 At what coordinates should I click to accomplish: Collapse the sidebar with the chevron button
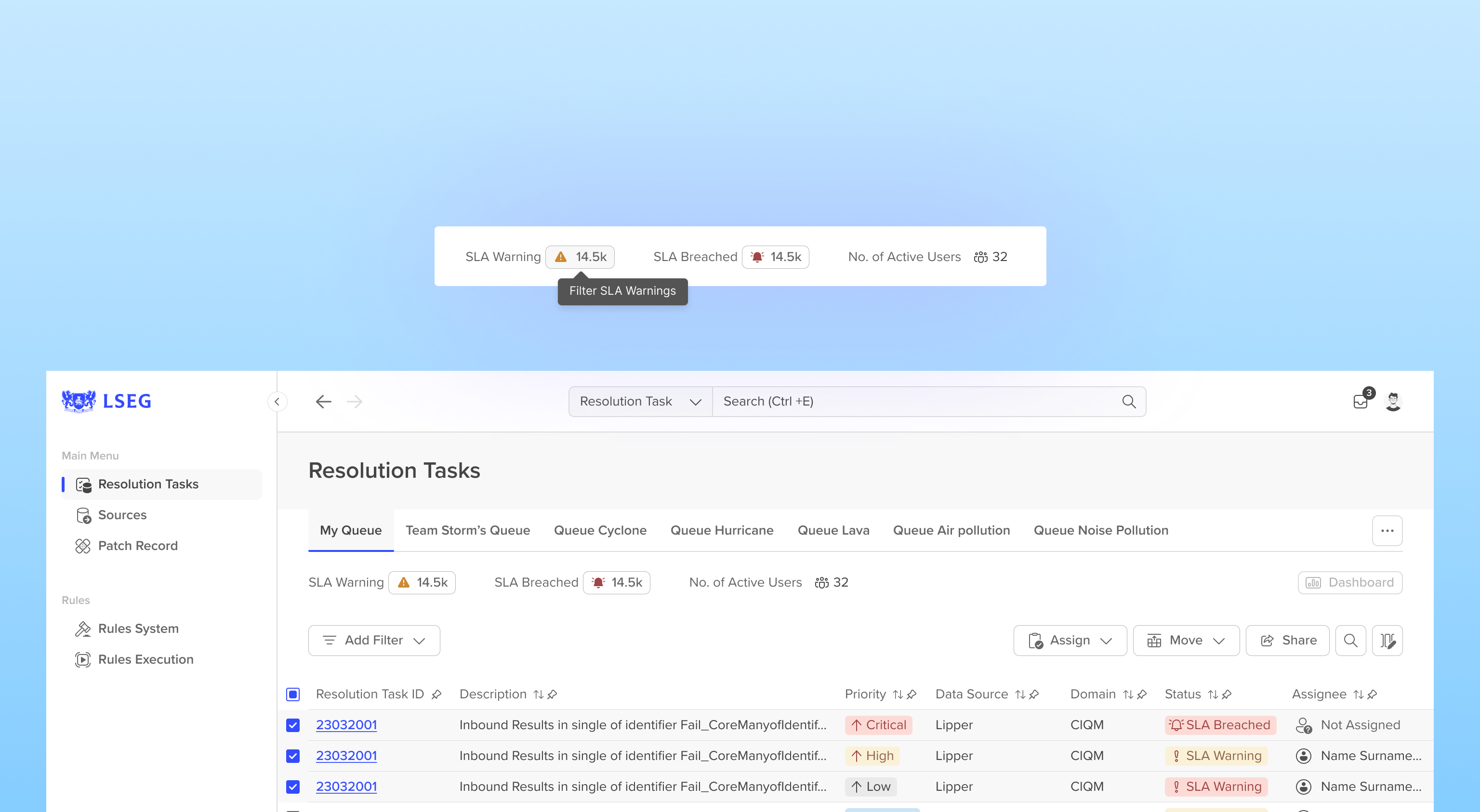click(x=277, y=401)
